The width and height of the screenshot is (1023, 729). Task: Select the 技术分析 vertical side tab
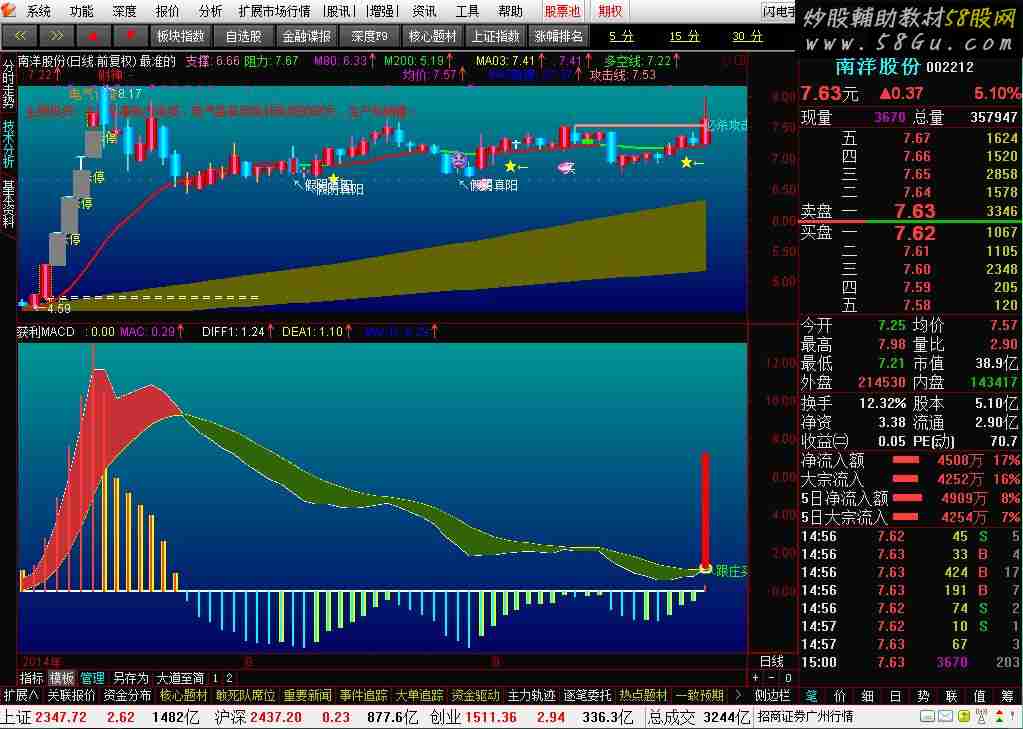click(8, 143)
